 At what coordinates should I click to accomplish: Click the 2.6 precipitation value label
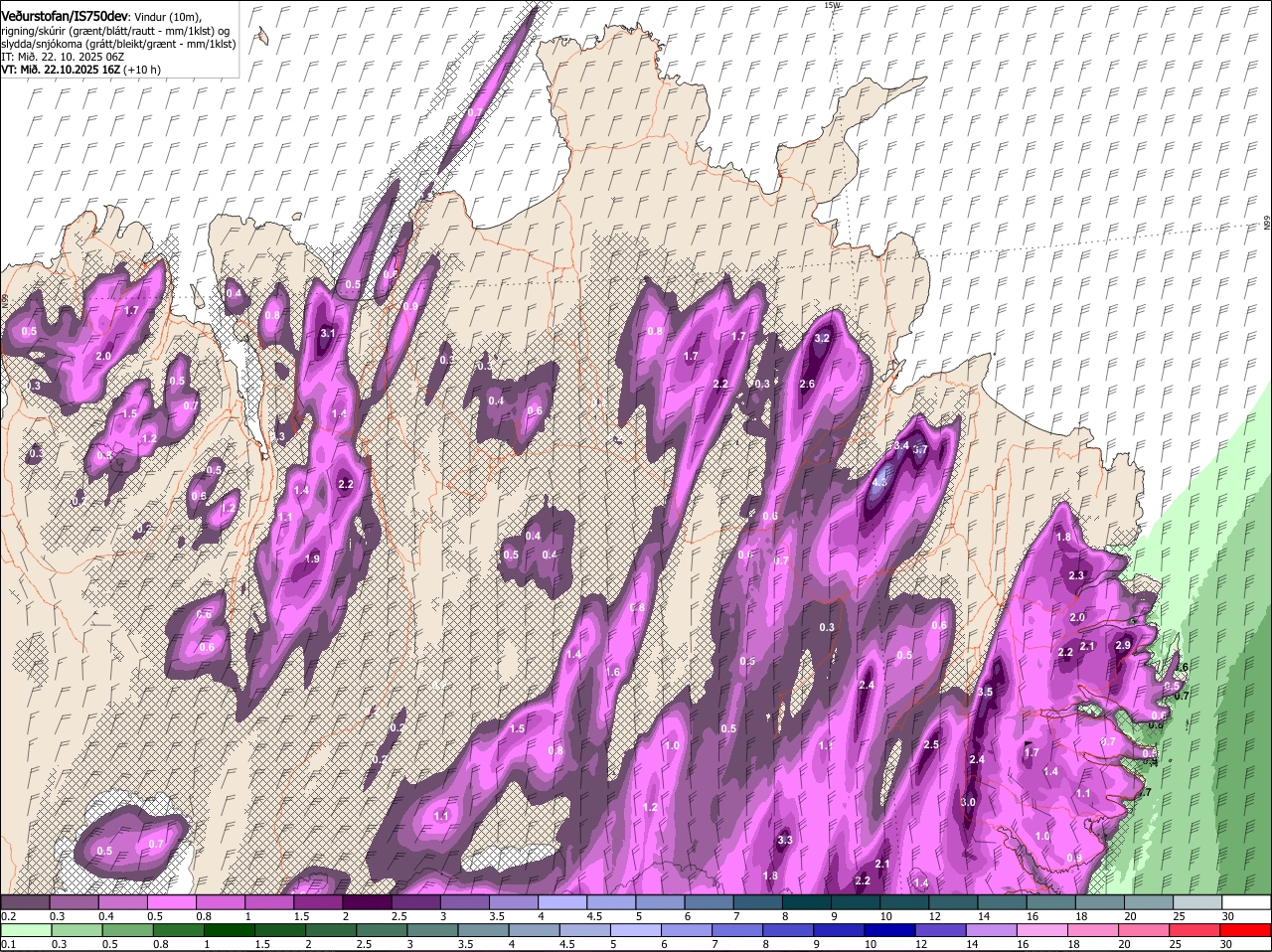pyautogui.click(x=807, y=385)
